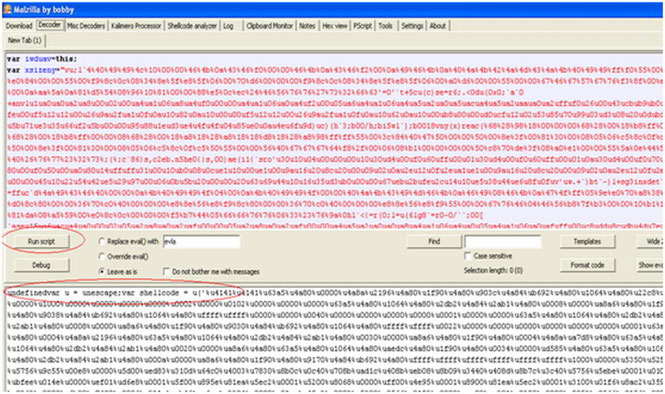
Task: Select the Leave as is radio option
Action: [101, 271]
